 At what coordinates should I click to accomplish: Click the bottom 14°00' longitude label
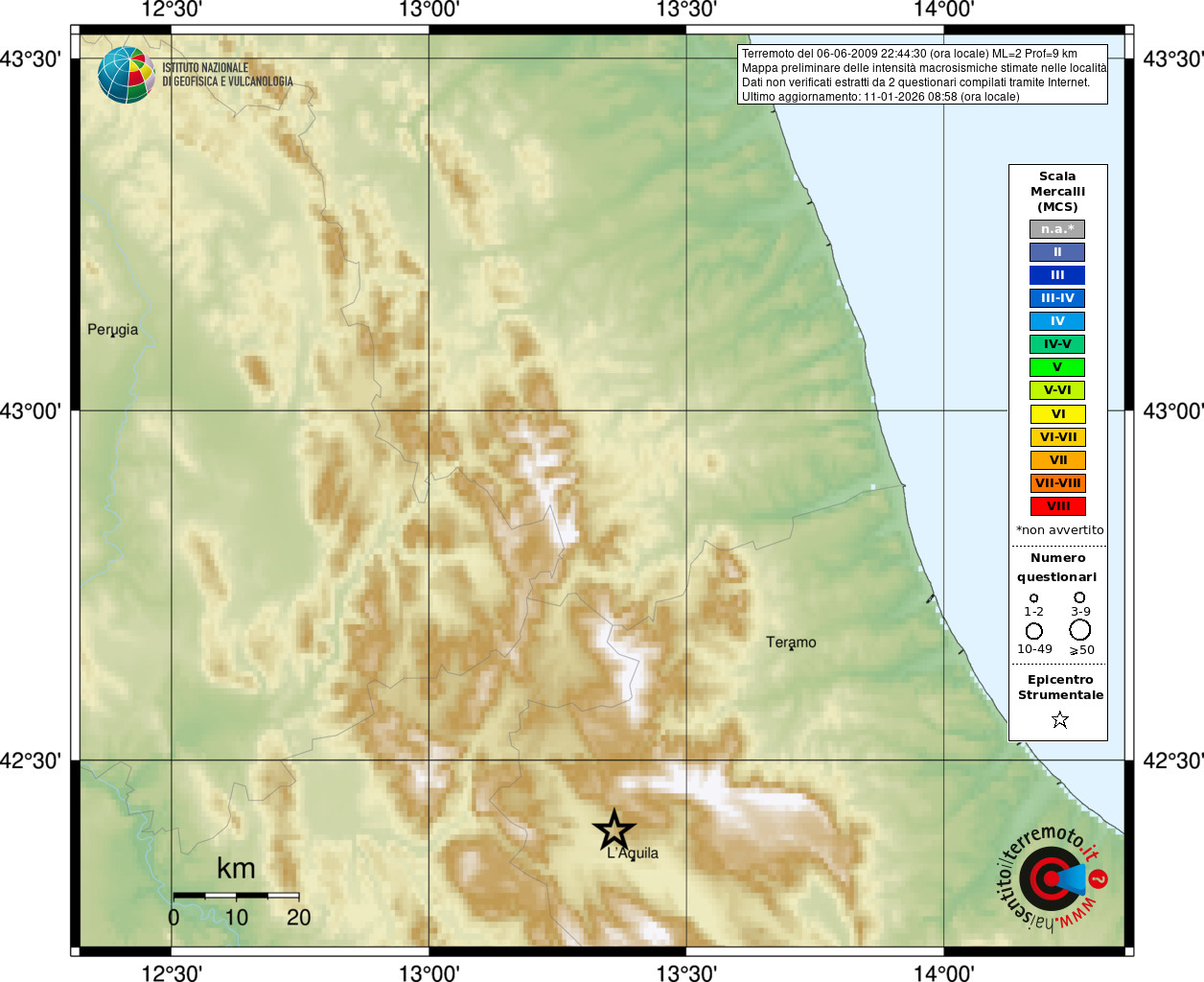pyautogui.click(x=943, y=973)
